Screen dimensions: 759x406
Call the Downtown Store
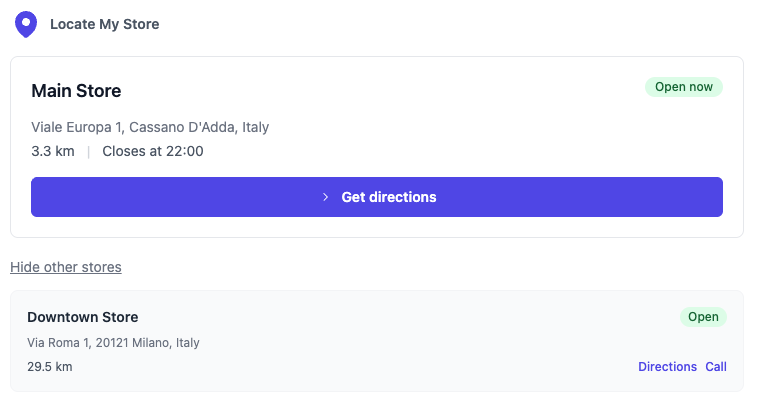click(716, 367)
